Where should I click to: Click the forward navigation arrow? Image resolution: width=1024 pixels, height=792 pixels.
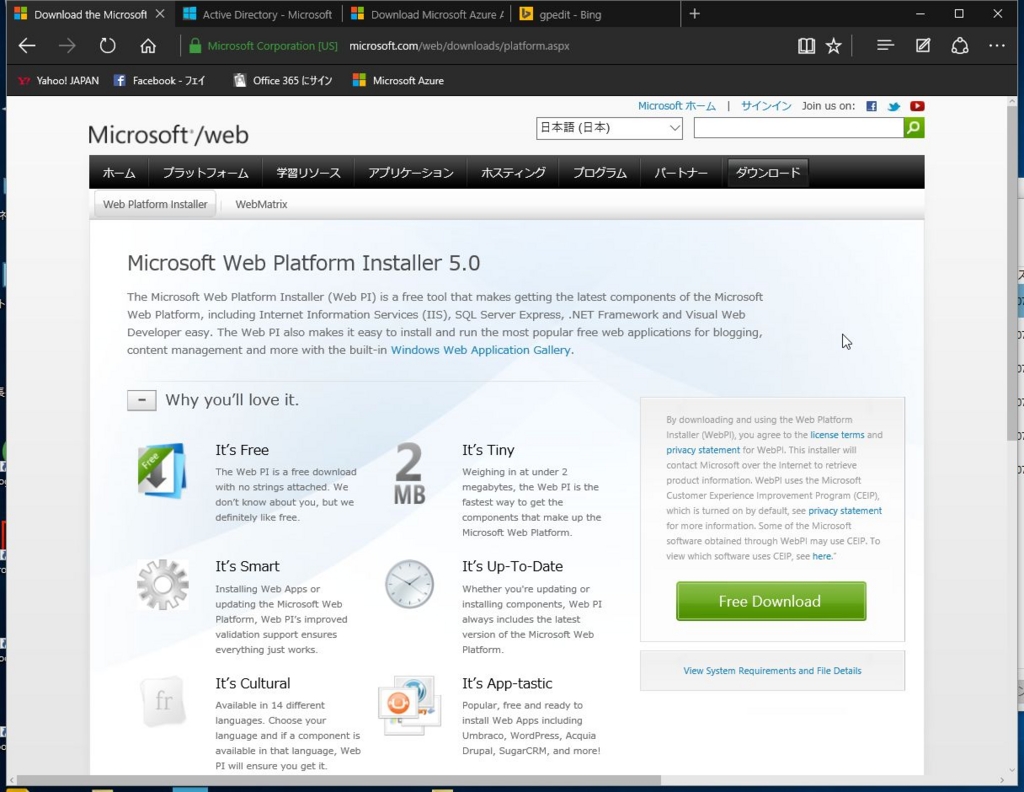[67, 46]
